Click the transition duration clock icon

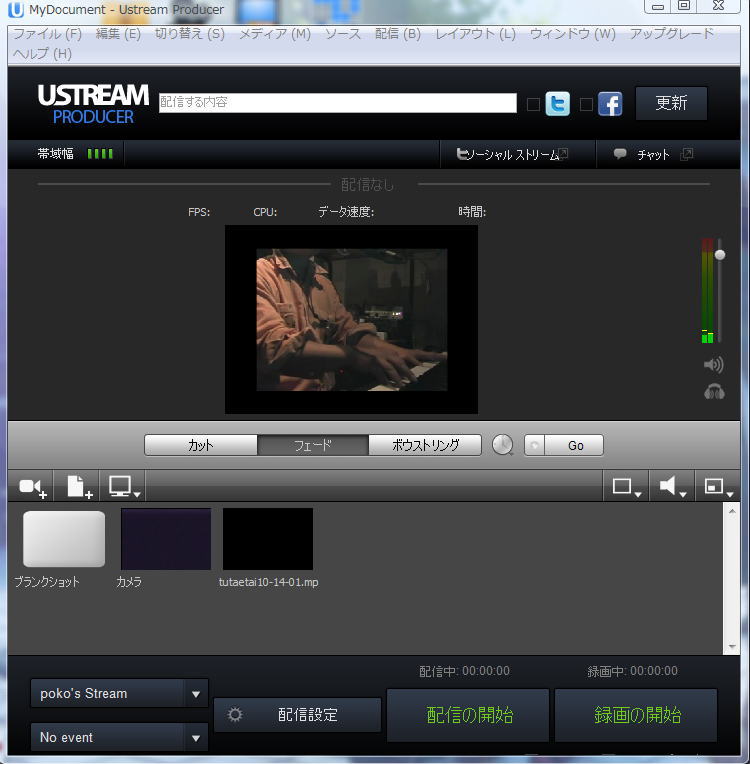coord(502,445)
